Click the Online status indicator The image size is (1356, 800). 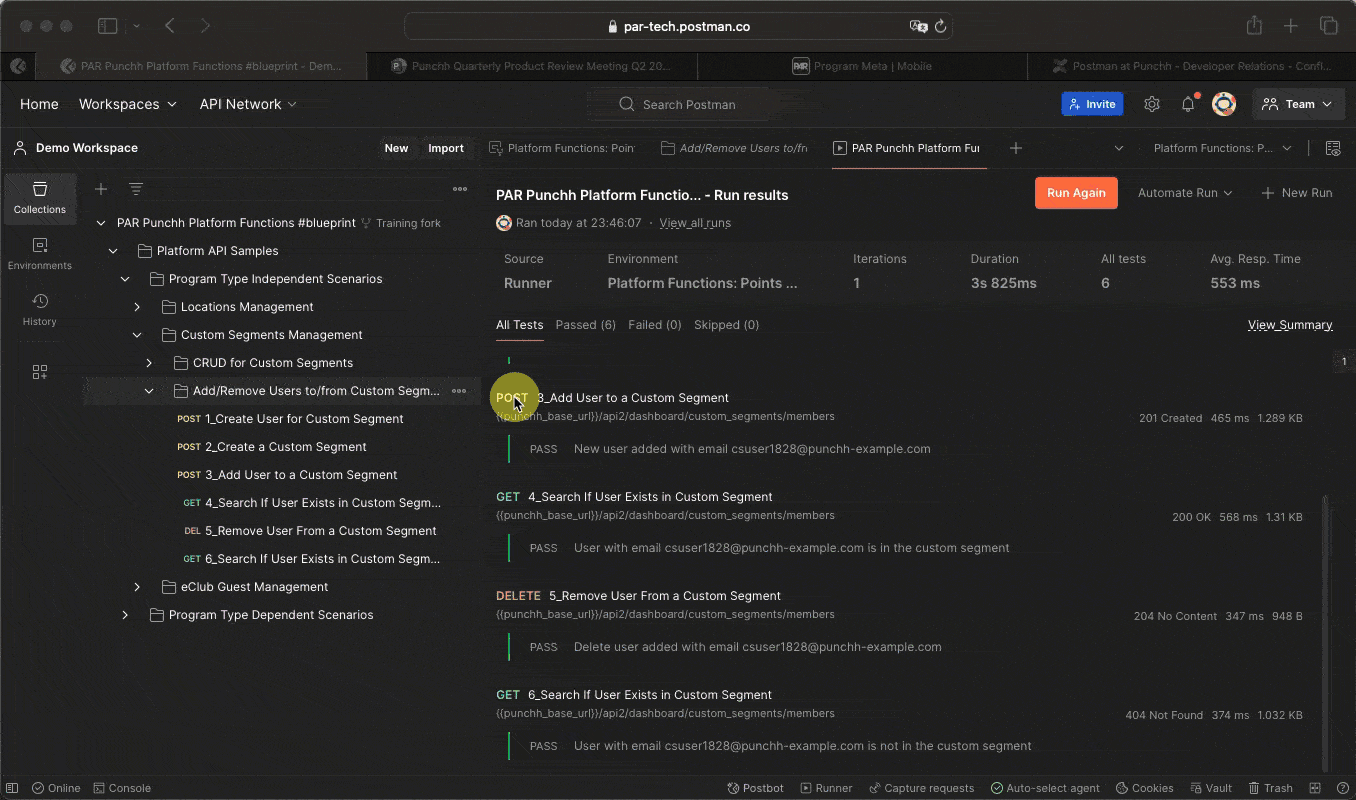[x=56, y=788]
